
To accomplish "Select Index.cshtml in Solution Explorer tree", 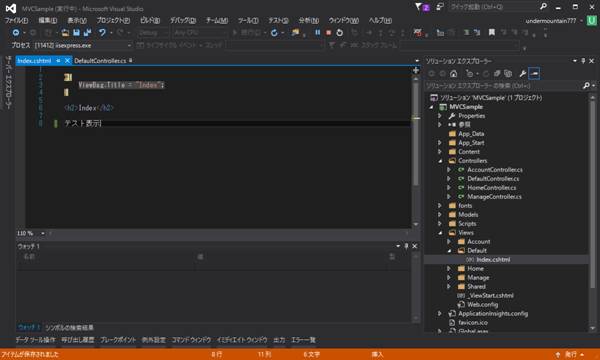I will (x=493, y=259).
